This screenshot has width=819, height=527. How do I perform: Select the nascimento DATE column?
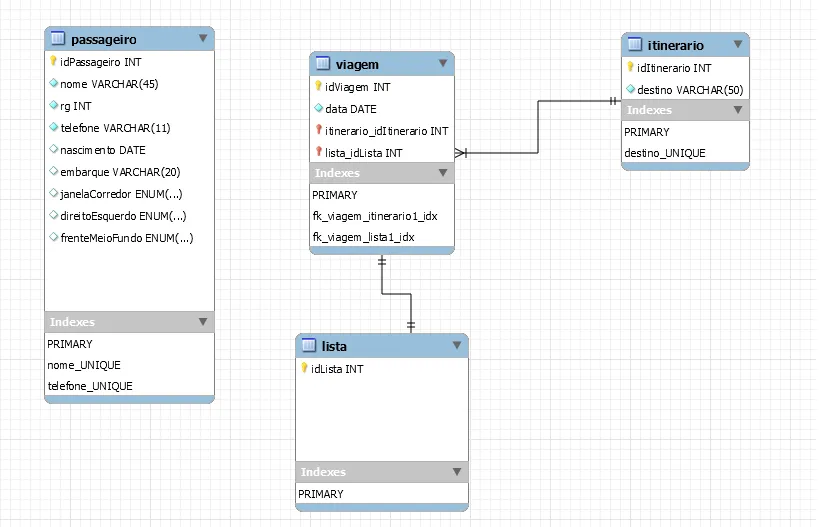click(x=102, y=150)
